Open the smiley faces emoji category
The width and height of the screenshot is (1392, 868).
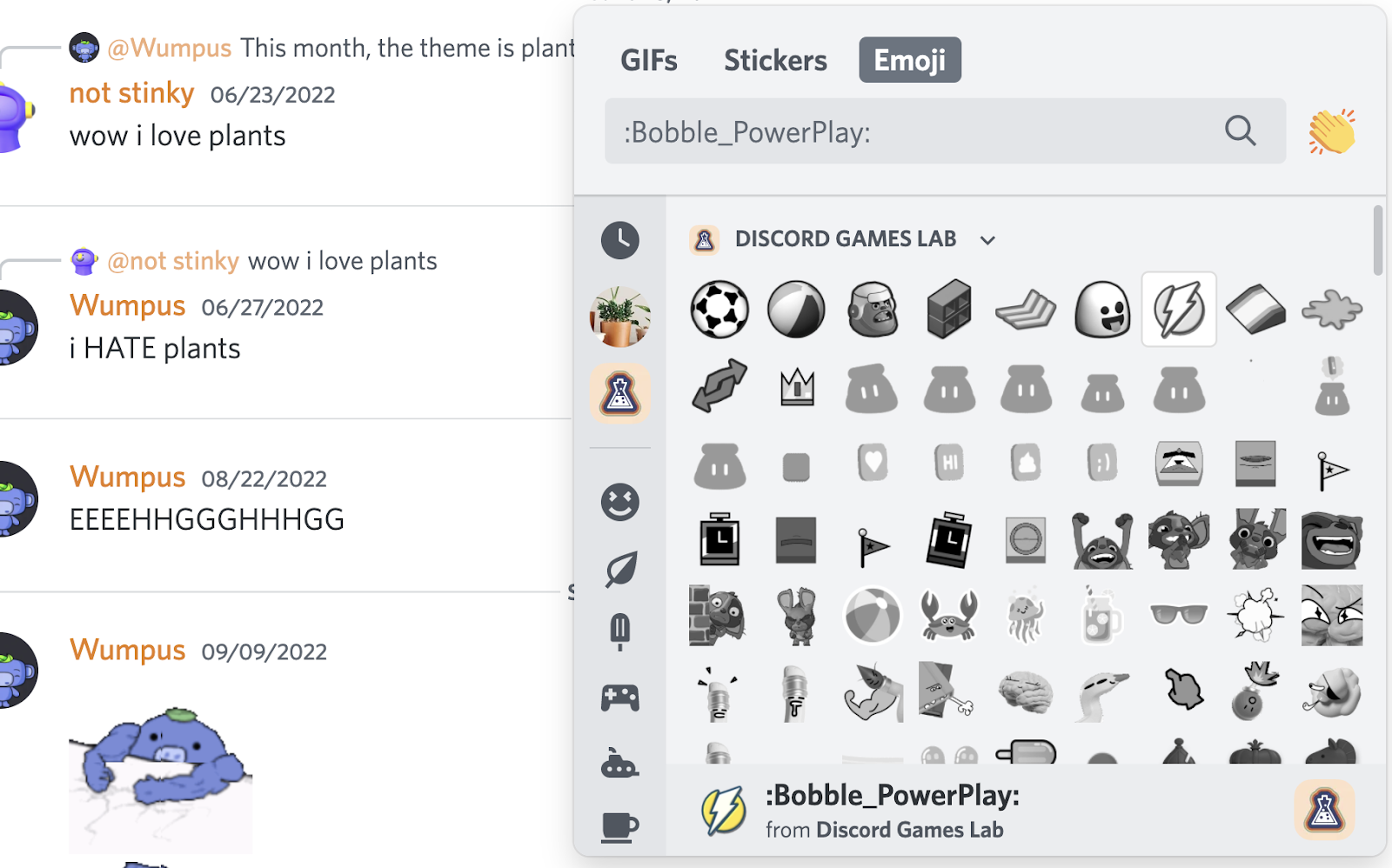pos(620,502)
